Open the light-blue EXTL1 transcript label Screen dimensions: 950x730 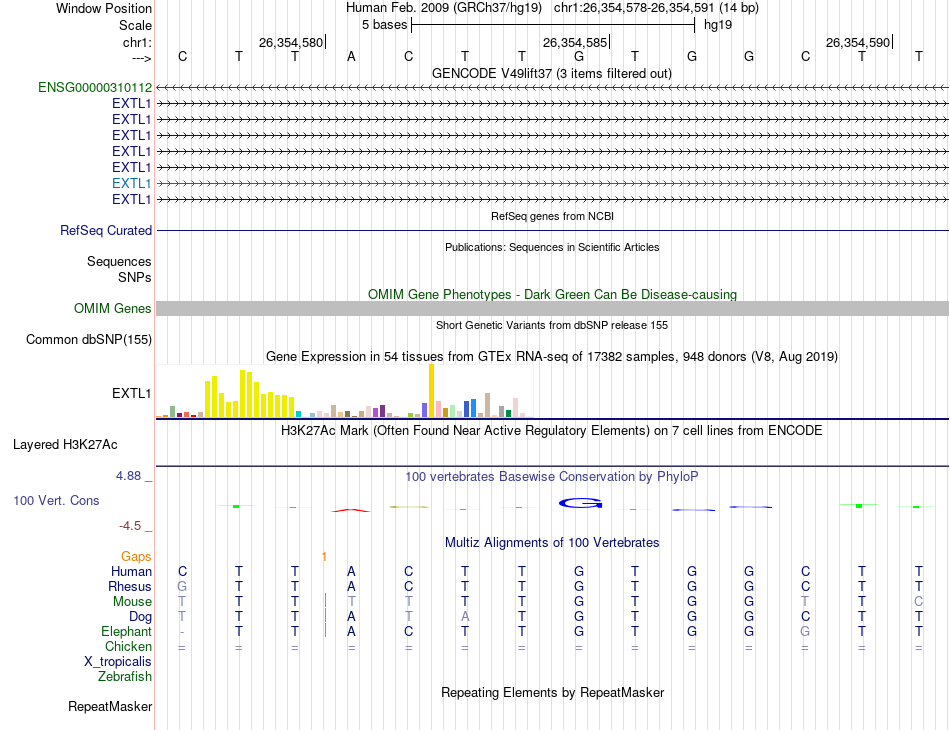point(131,184)
